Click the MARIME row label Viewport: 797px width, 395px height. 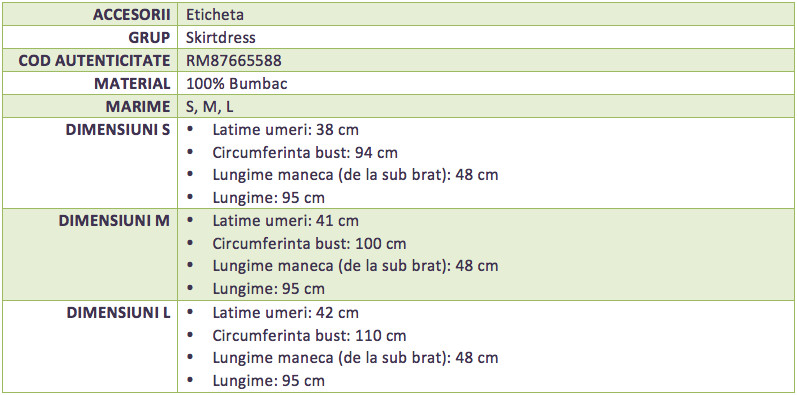[138, 107]
